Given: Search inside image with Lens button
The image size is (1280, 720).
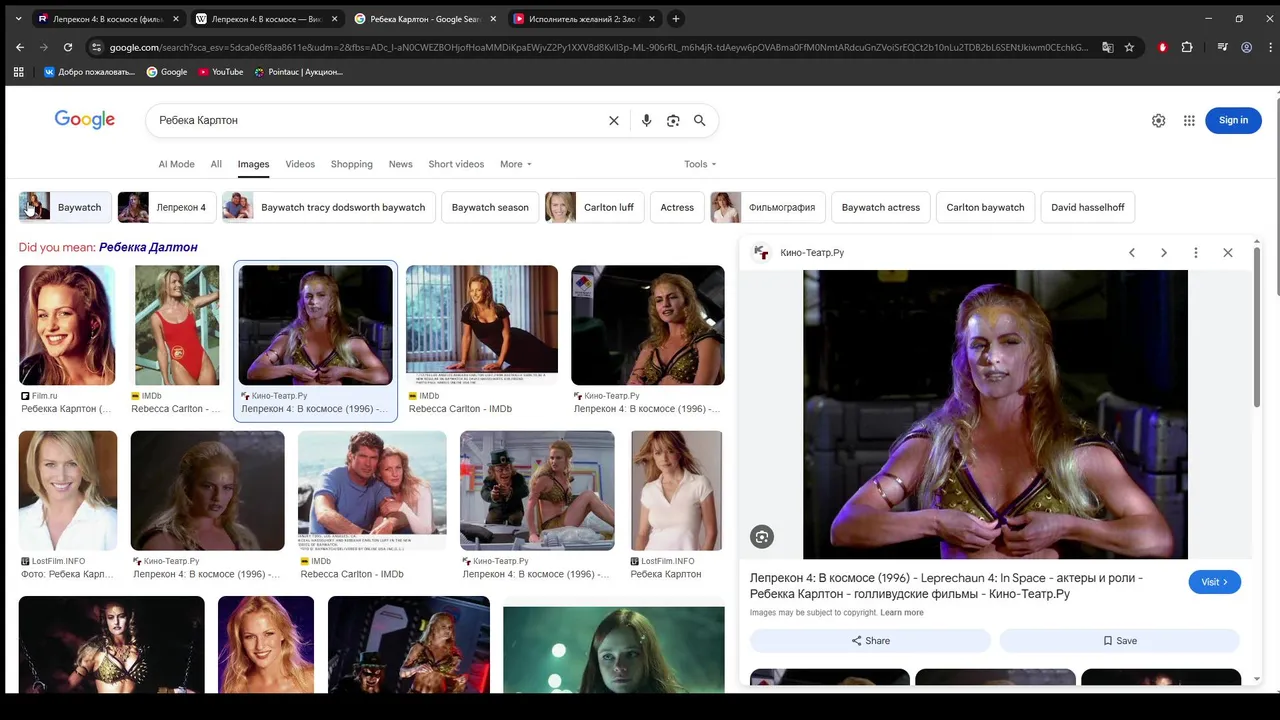Looking at the screenshot, I should [x=762, y=537].
